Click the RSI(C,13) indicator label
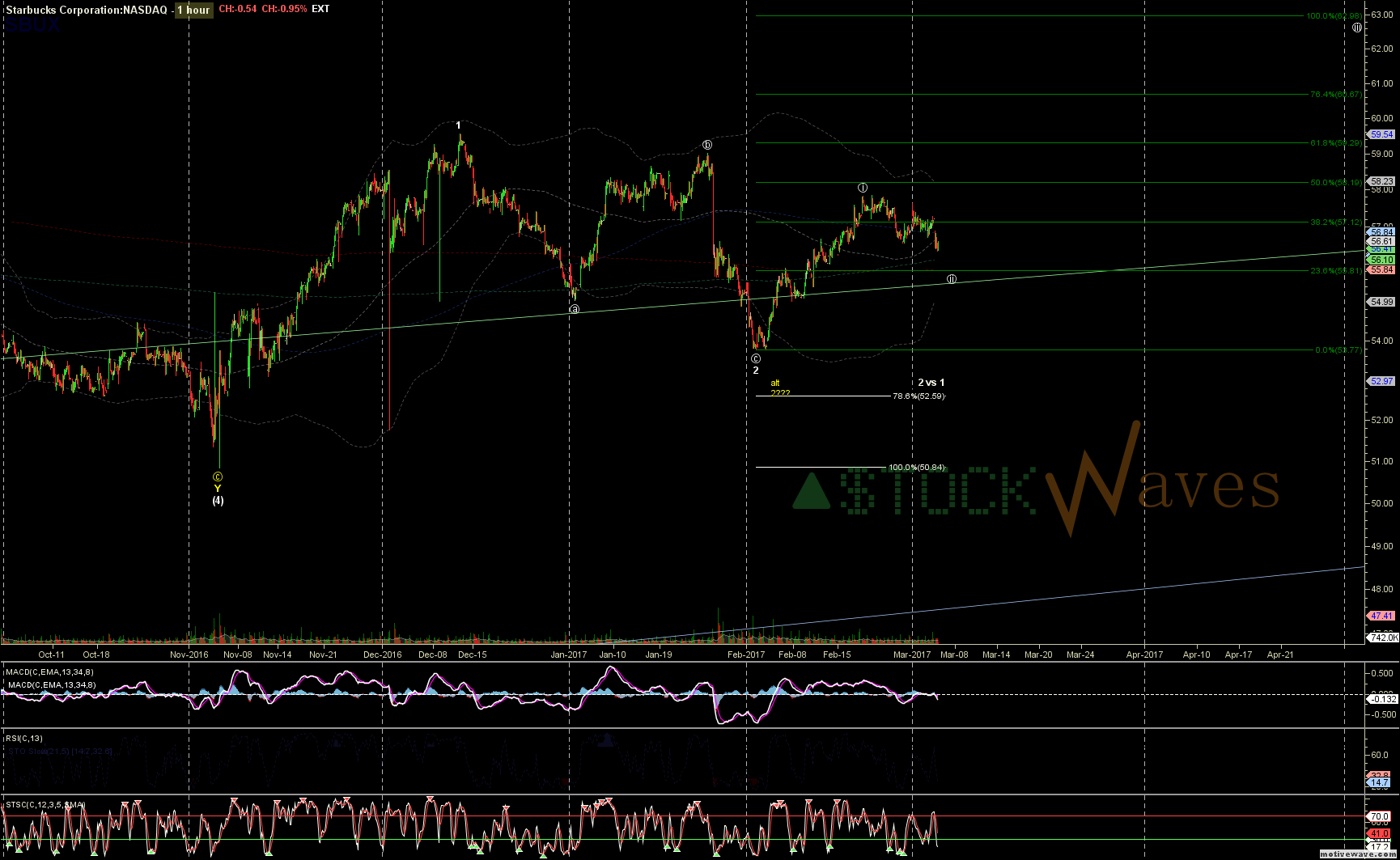Image resolution: width=1400 pixels, height=860 pixels. coord(24,738)
